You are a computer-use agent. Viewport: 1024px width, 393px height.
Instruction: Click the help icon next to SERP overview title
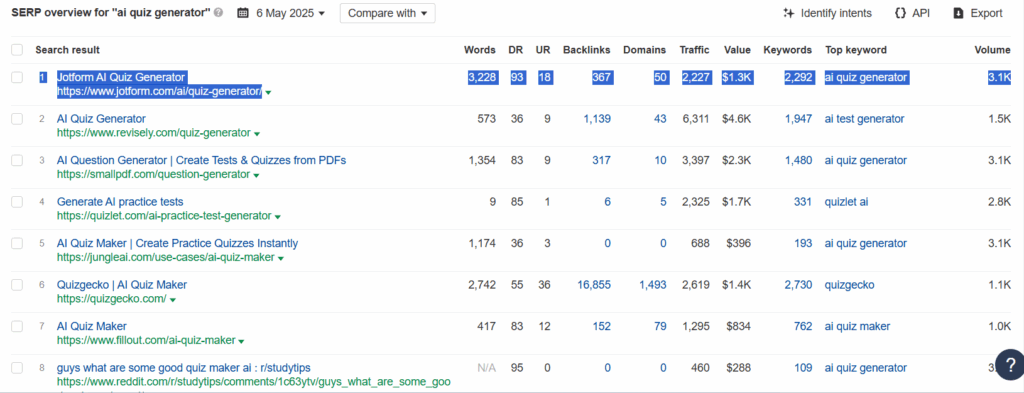click(x=218, y=13)
